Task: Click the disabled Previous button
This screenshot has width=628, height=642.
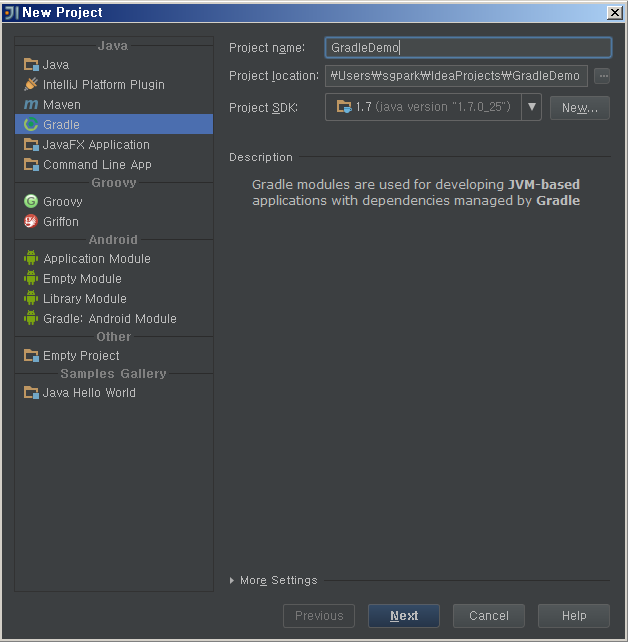Action: [319, 615]
